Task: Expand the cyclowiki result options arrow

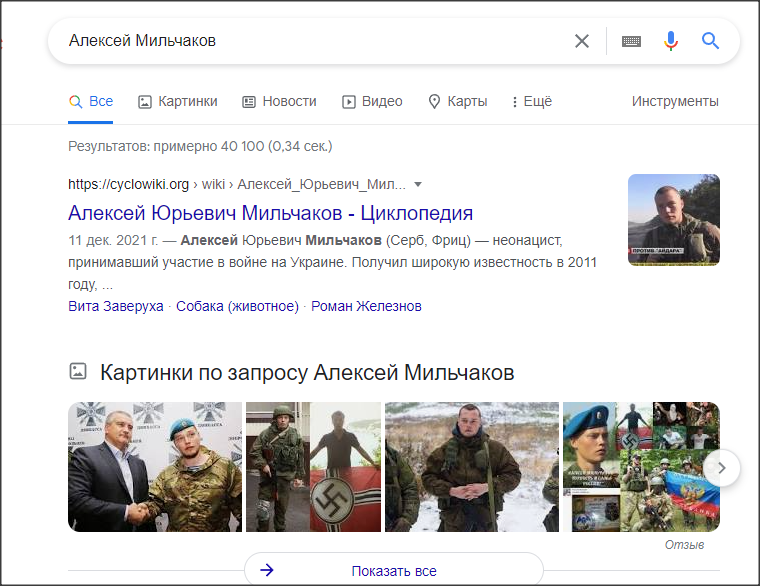Action: coord(418,184)
